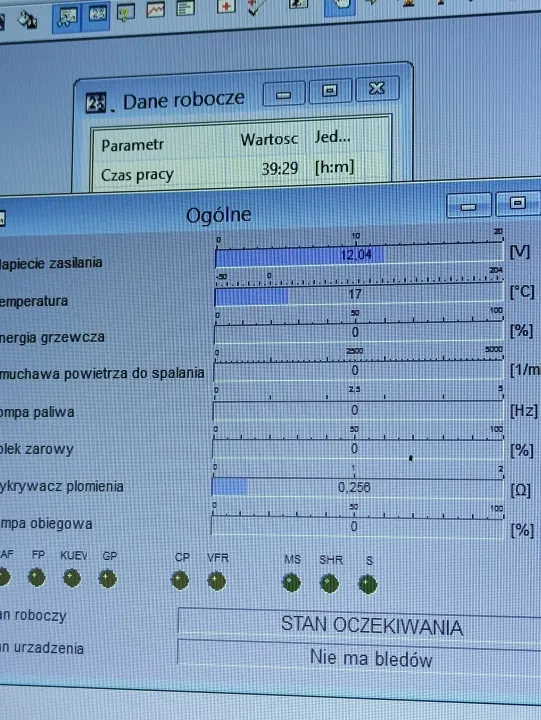Click the heating energy bar showing 0 [%]

[358, 332]
